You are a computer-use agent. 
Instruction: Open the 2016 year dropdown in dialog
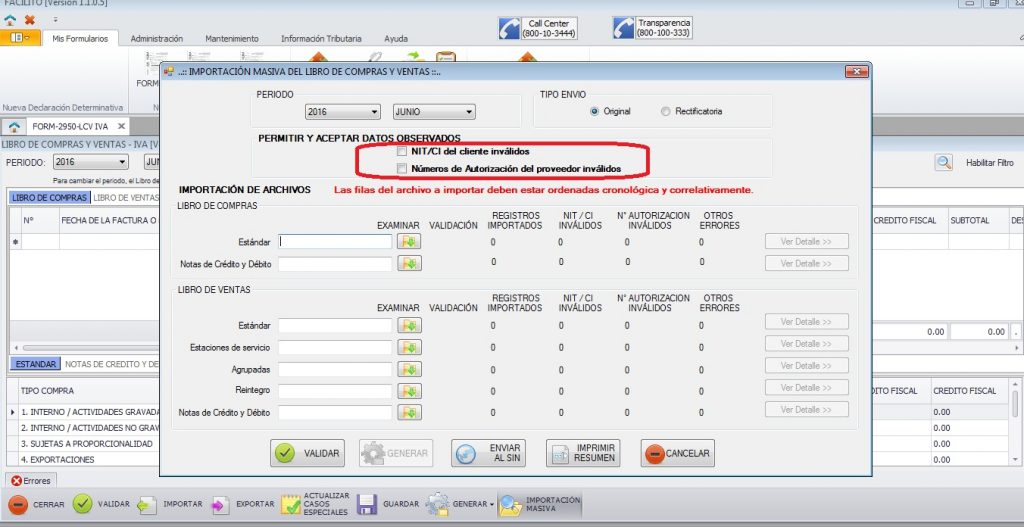(342, 112)
